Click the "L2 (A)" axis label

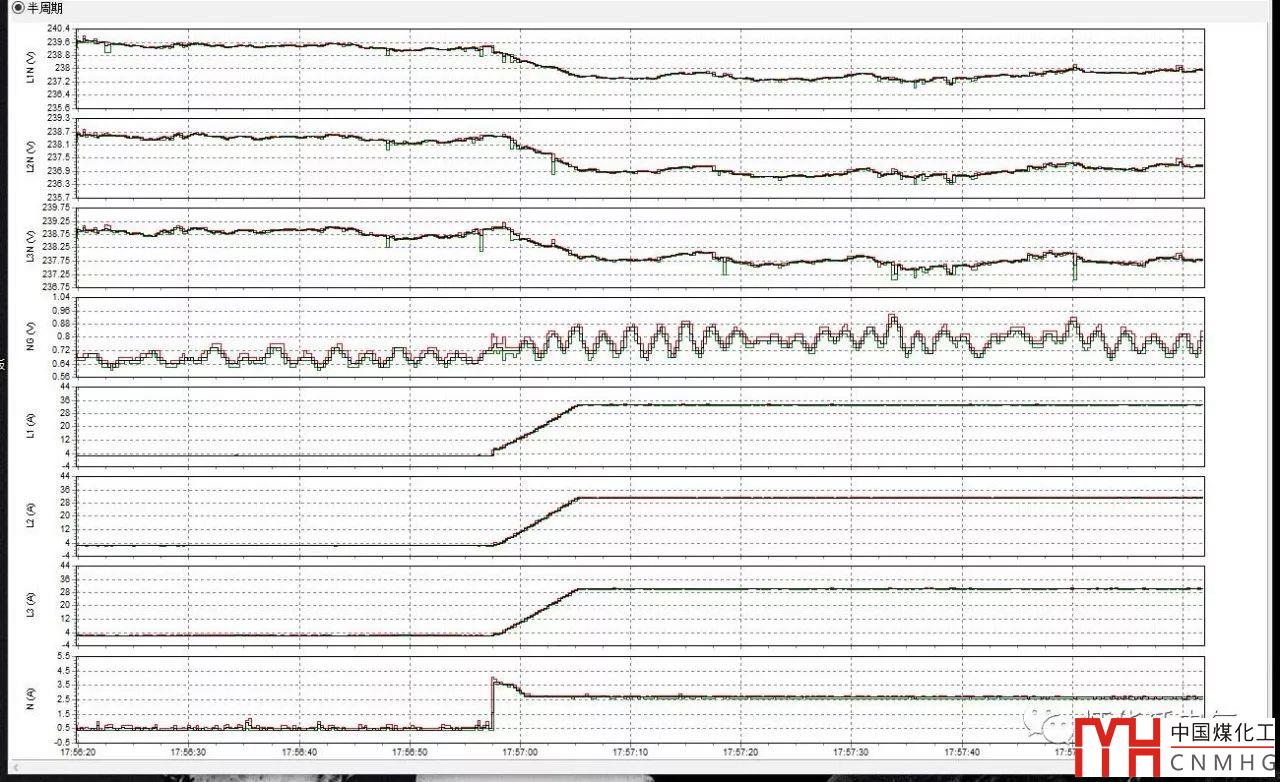(32, 516)
